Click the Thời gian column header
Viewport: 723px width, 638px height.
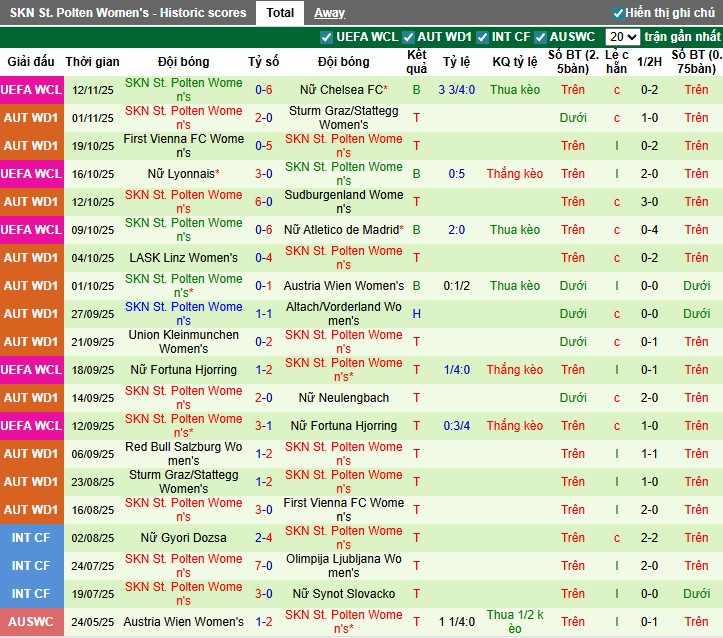92,62
